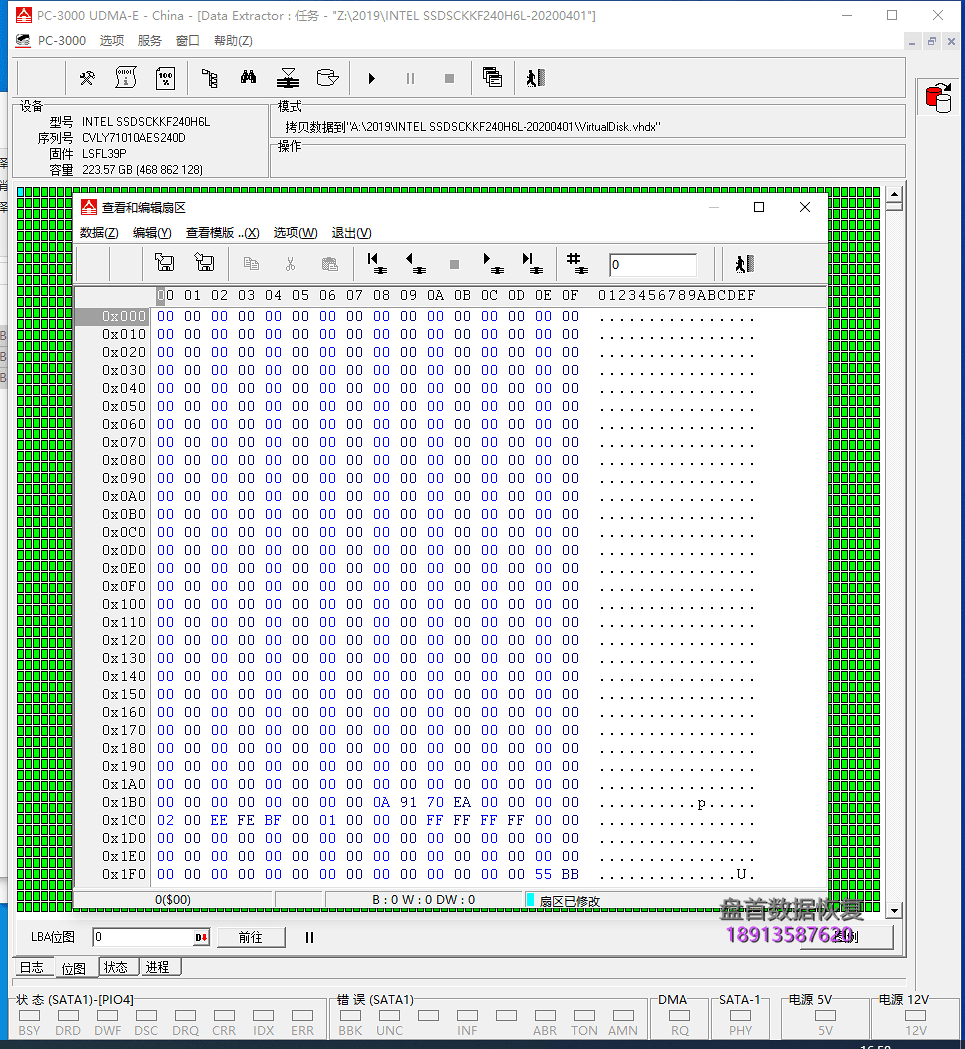The width and height of the screenshot is (965, 1049).
Task: Click the stop button in main toolbar
Action: point(449,78)
